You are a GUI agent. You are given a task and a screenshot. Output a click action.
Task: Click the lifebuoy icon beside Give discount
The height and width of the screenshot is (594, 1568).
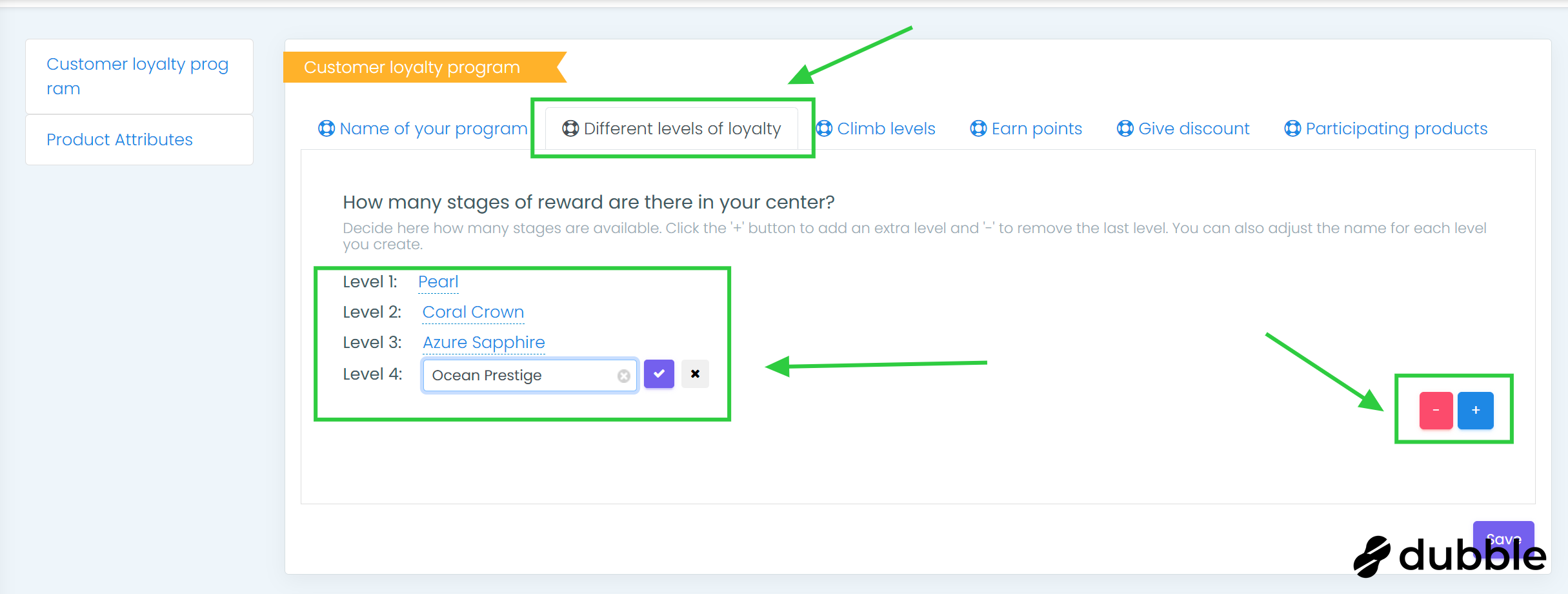pyautogui.click(x=1125, y=128)
